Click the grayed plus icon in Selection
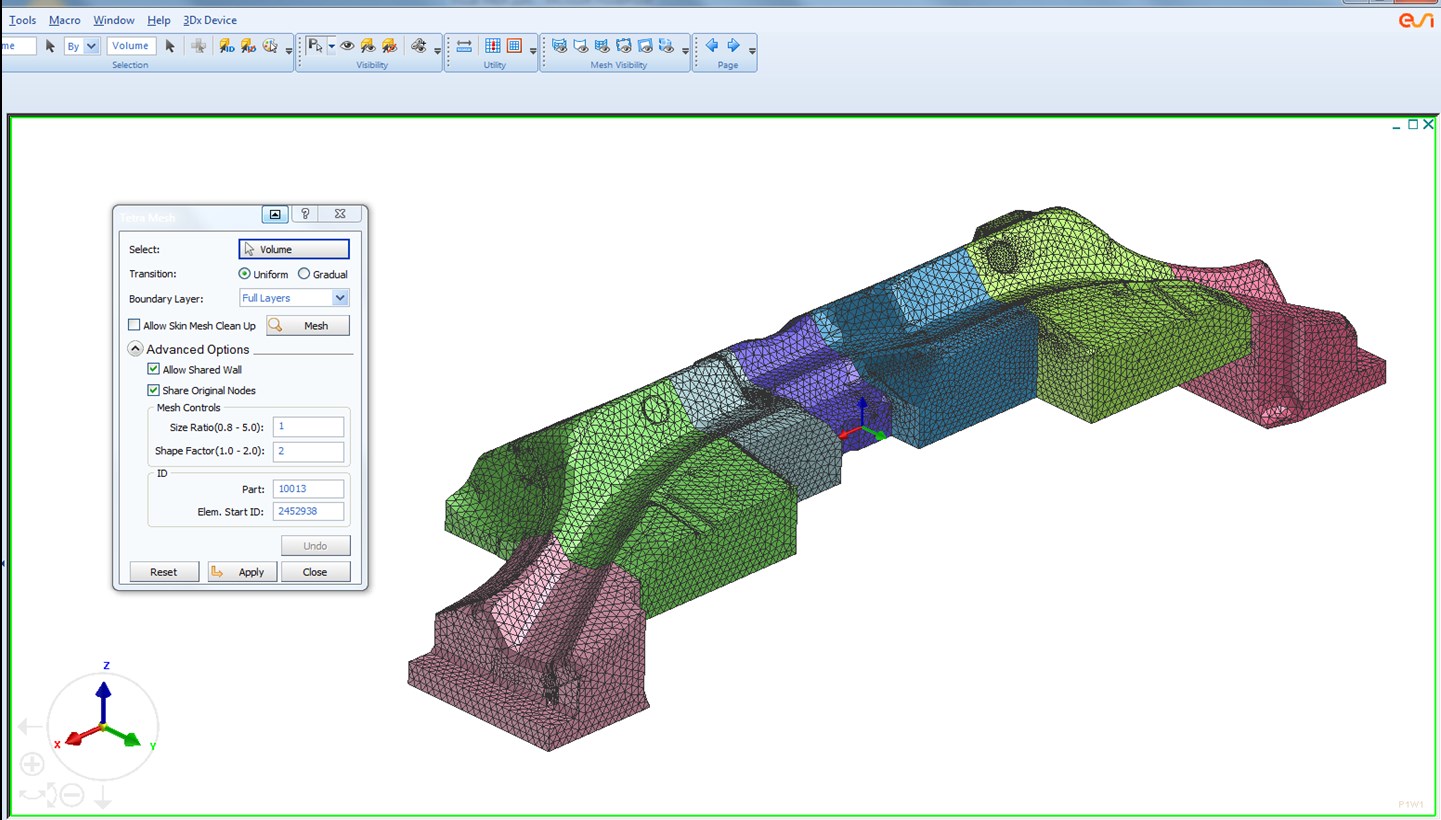The width and height of the screenshot is (1441, 820). pyautogui.click(x=199, y=46)
